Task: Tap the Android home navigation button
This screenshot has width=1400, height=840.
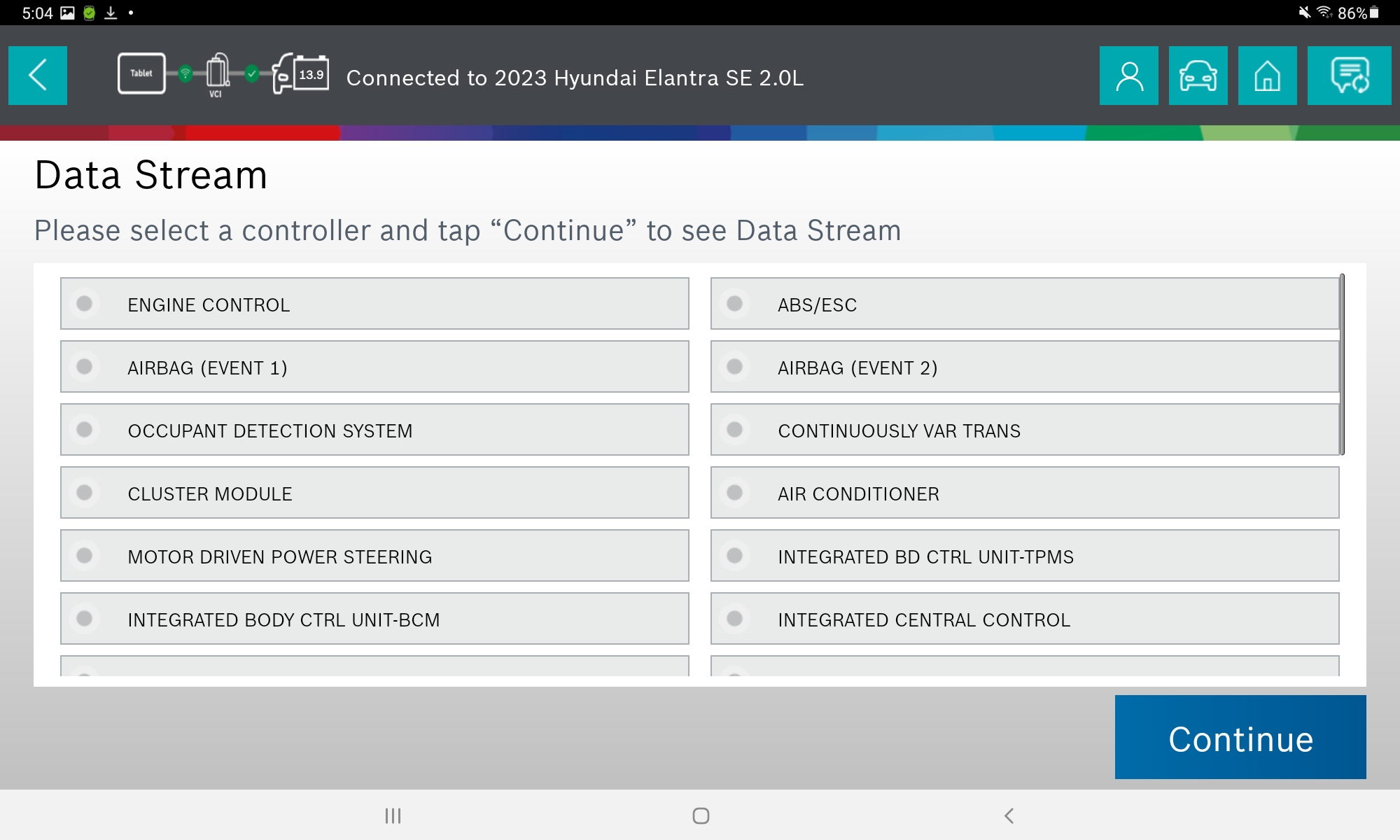Action: [701, 815]
